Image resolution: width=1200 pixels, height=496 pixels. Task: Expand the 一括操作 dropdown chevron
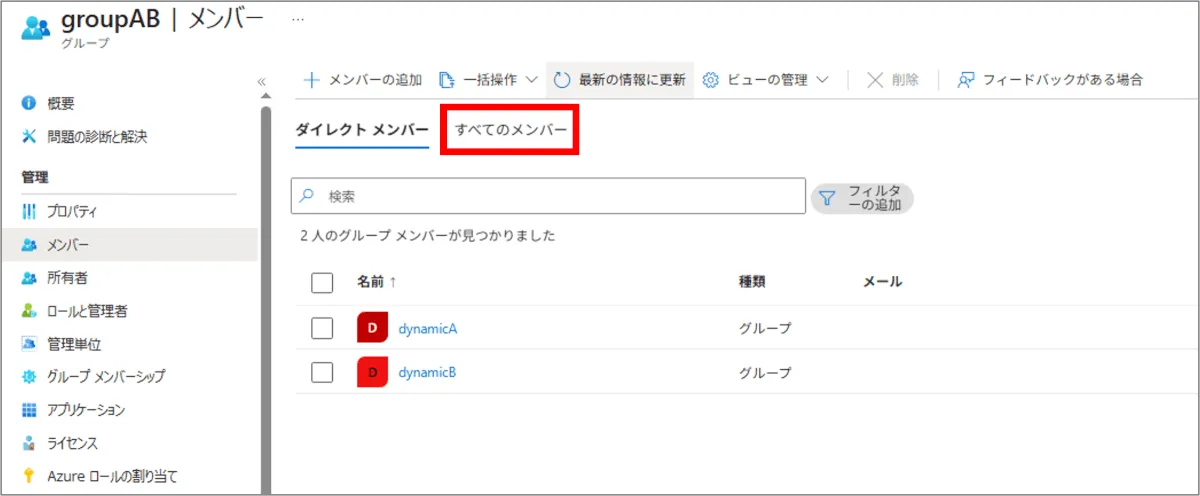click(x=532, y=80)
